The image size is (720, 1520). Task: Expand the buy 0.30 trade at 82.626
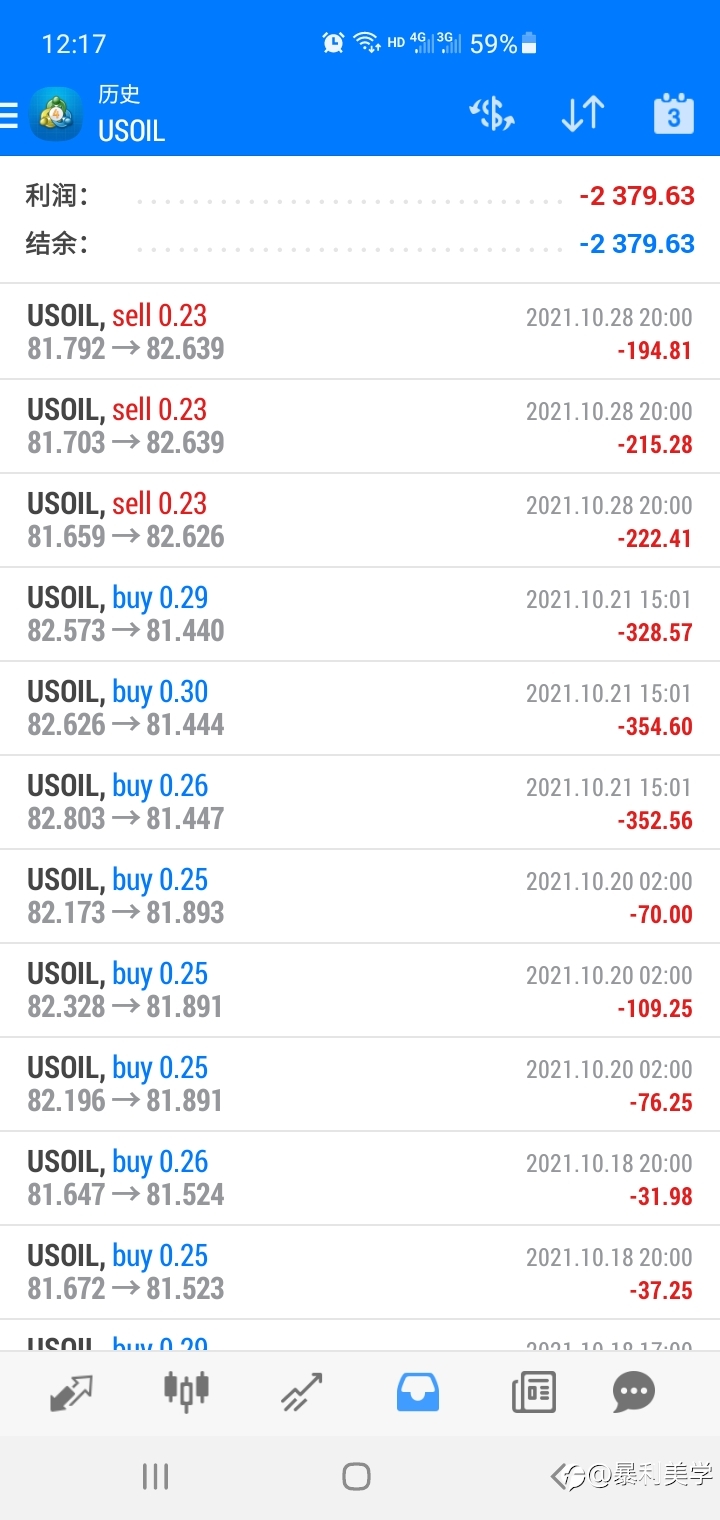point(360,708)
